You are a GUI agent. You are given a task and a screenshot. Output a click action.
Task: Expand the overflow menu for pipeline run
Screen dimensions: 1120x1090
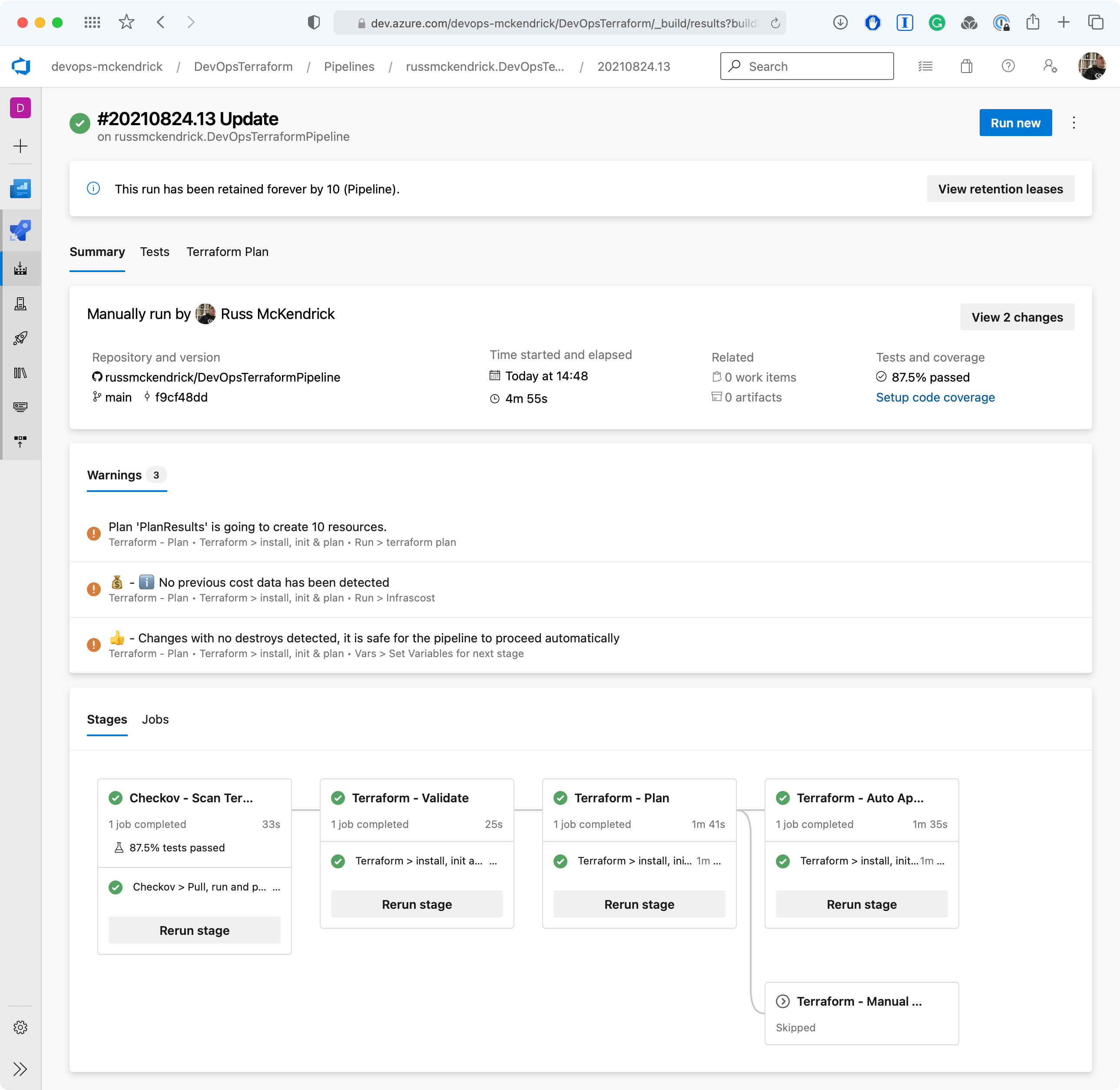pyautogui.click(x=1074, y=122)
